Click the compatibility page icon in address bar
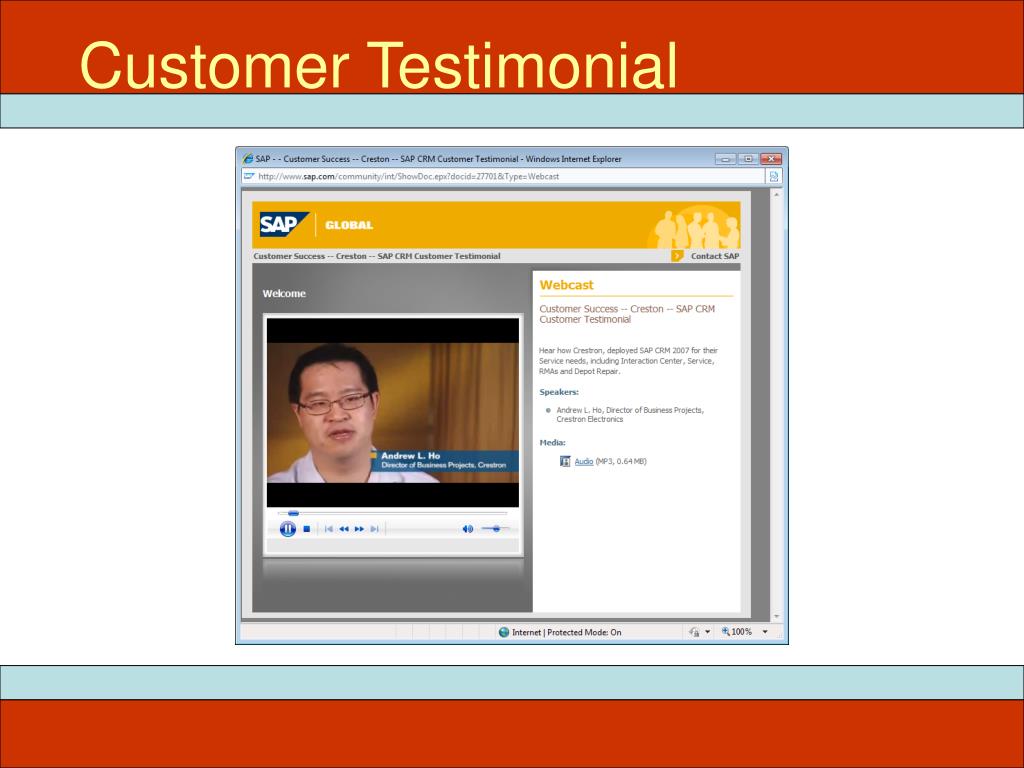This screenshot has height=768, width=1024. [x=774, y=176]
